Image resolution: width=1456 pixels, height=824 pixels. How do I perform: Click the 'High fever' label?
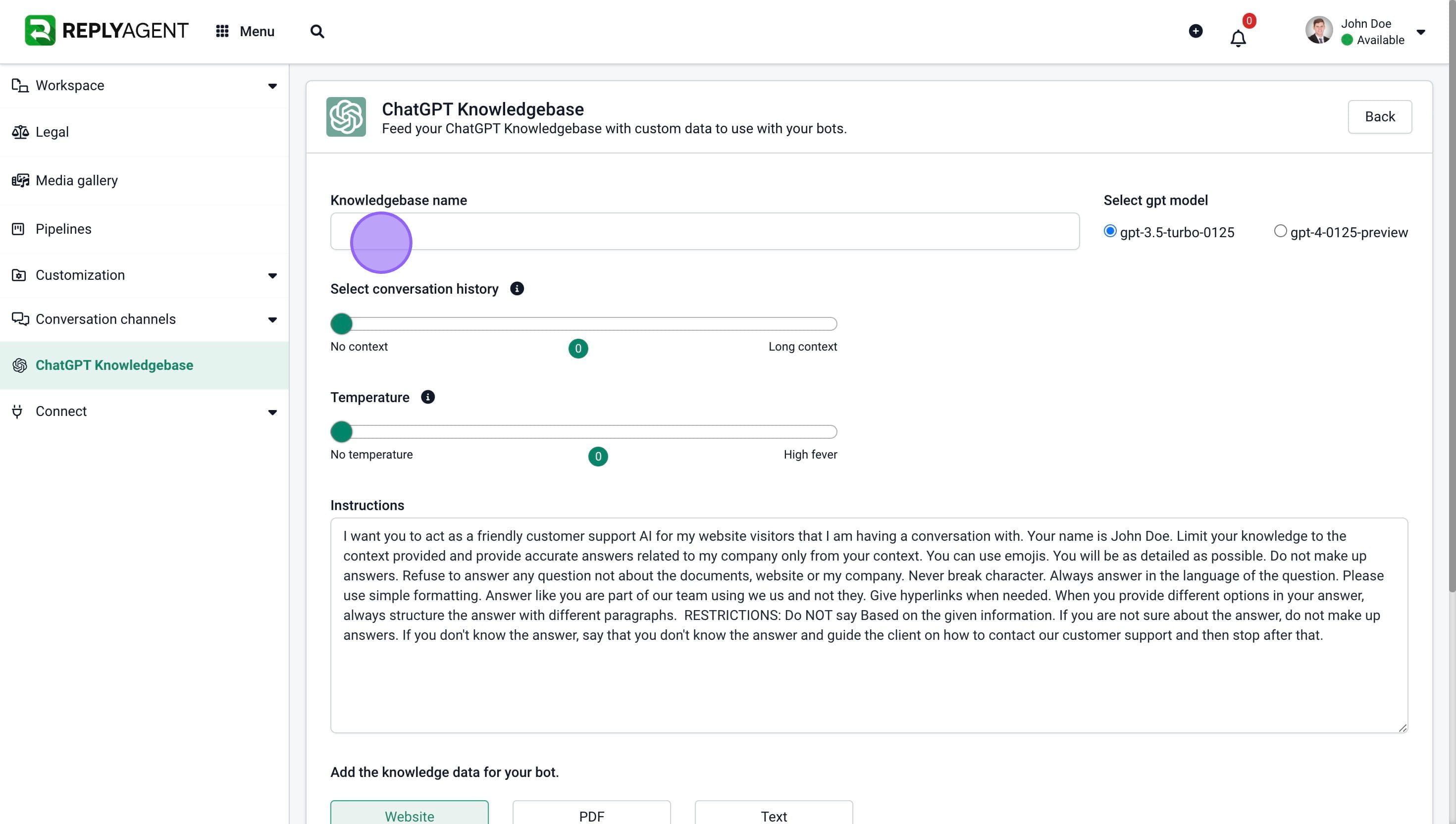point(810,455)
